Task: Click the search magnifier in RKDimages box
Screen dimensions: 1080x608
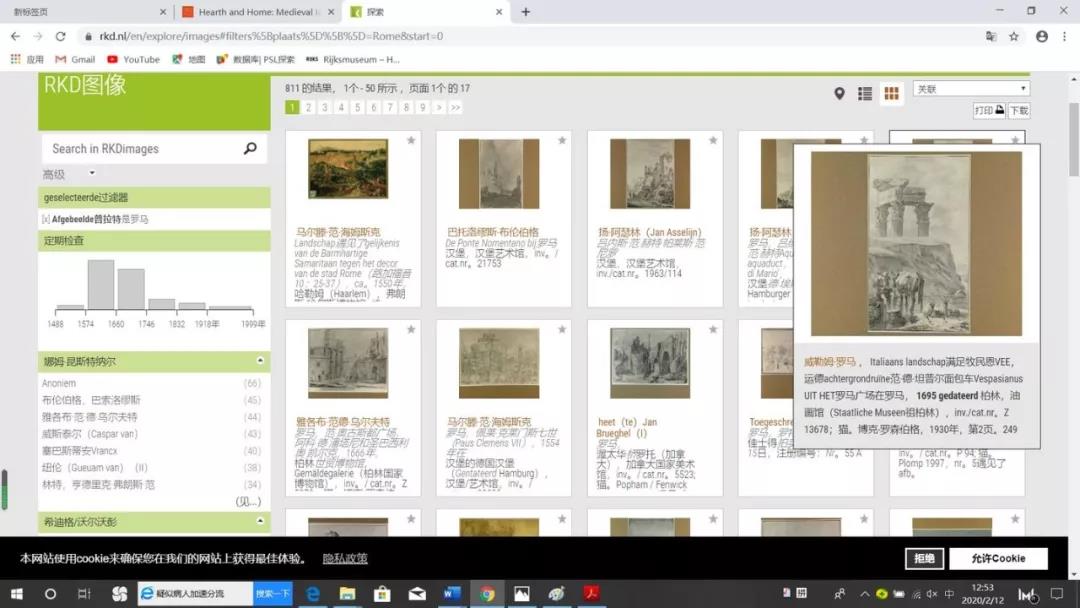Action: [250, 149]
